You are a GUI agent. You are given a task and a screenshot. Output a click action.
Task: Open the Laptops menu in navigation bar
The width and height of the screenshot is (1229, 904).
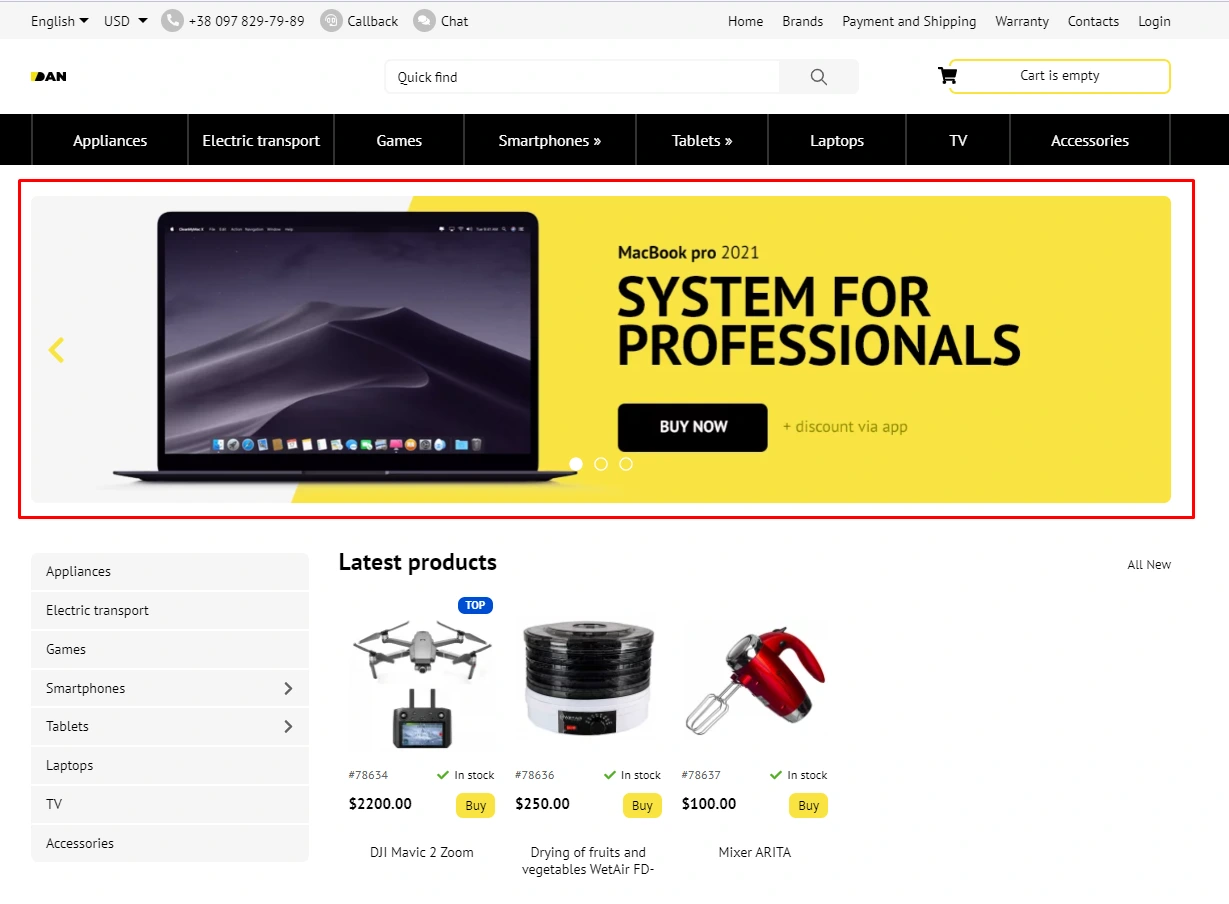tap(837, 140)
